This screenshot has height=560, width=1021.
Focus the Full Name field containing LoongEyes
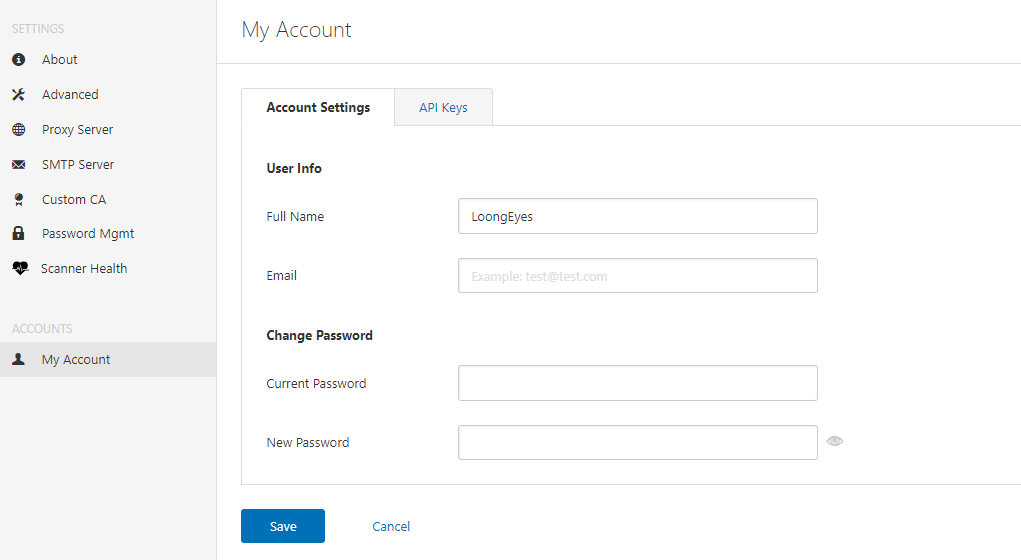pyautogui.click(x=637, y=216)
